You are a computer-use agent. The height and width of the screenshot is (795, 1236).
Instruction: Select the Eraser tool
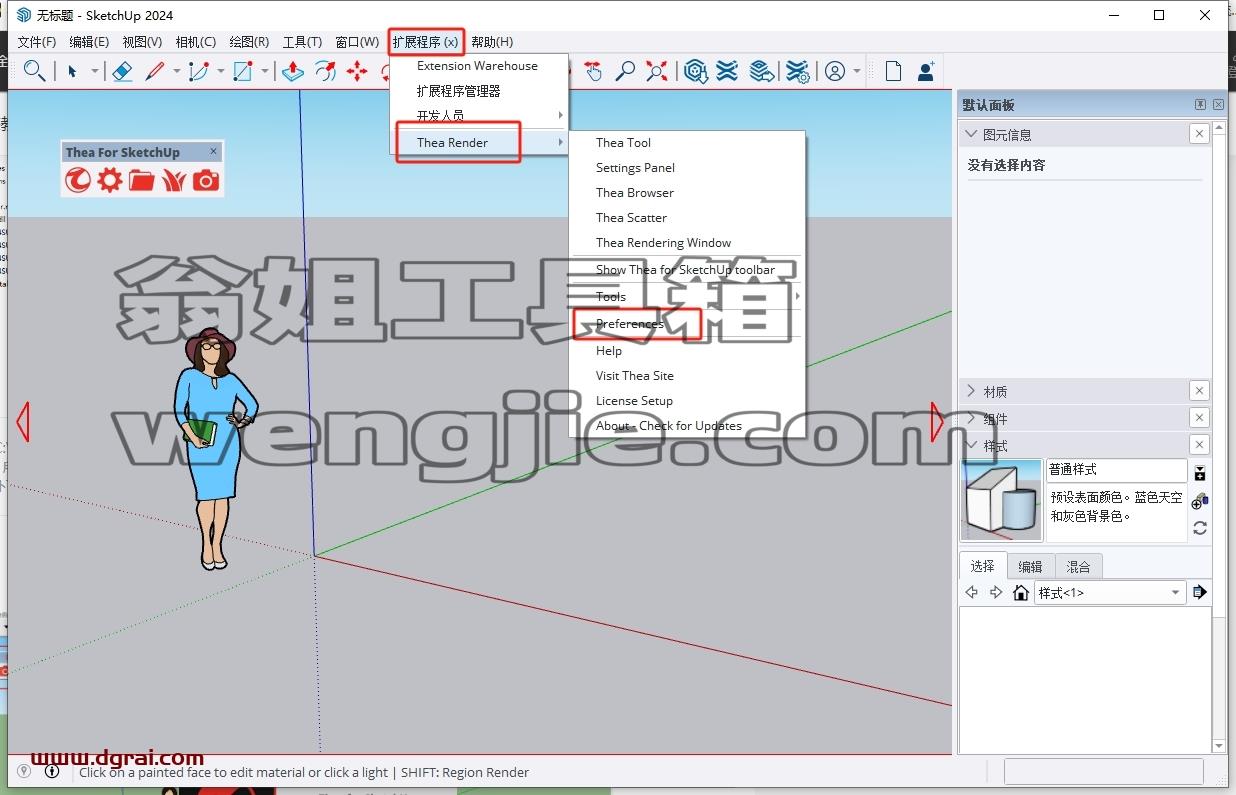pos(122,71)
